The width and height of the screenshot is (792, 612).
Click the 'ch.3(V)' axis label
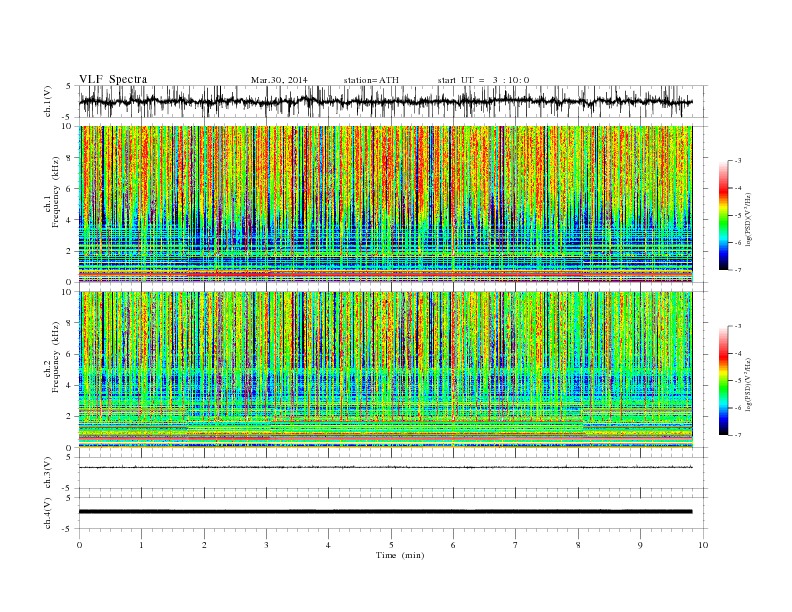48,473
